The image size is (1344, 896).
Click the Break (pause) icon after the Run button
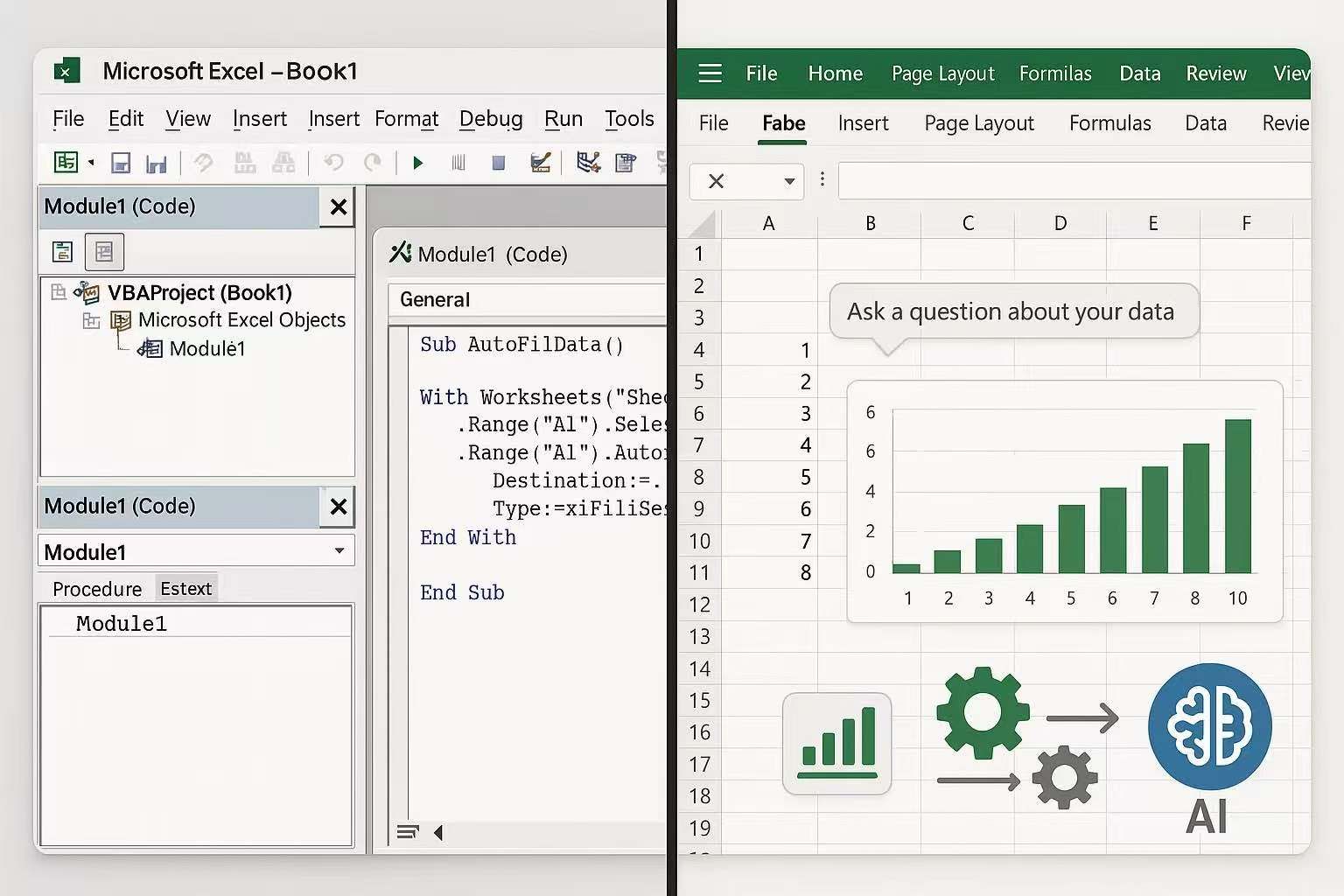(x=458, y=162)
